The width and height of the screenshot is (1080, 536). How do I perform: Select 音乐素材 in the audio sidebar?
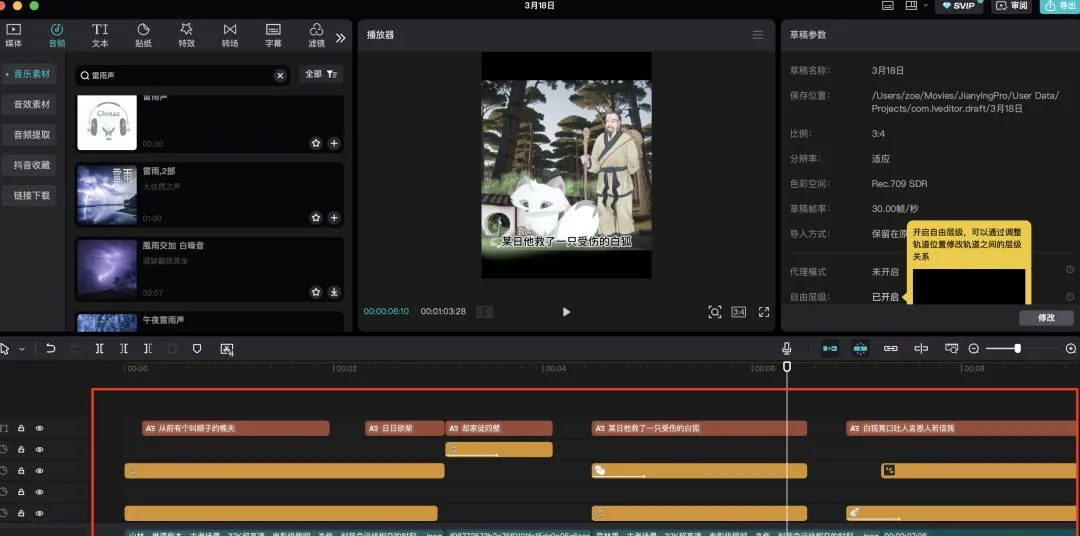32,74
